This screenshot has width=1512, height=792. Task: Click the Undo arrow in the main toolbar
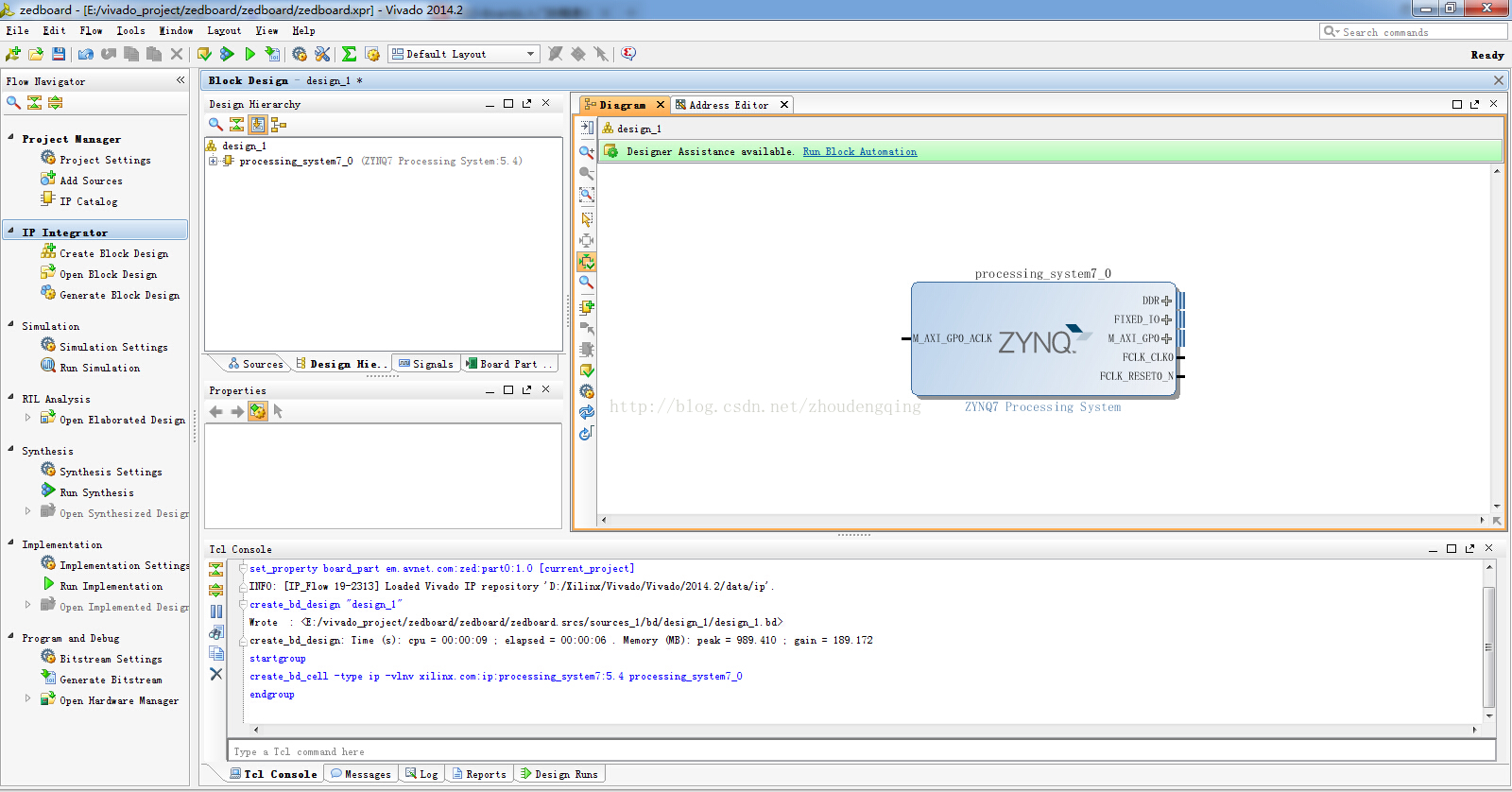click(x=86, y=54)
